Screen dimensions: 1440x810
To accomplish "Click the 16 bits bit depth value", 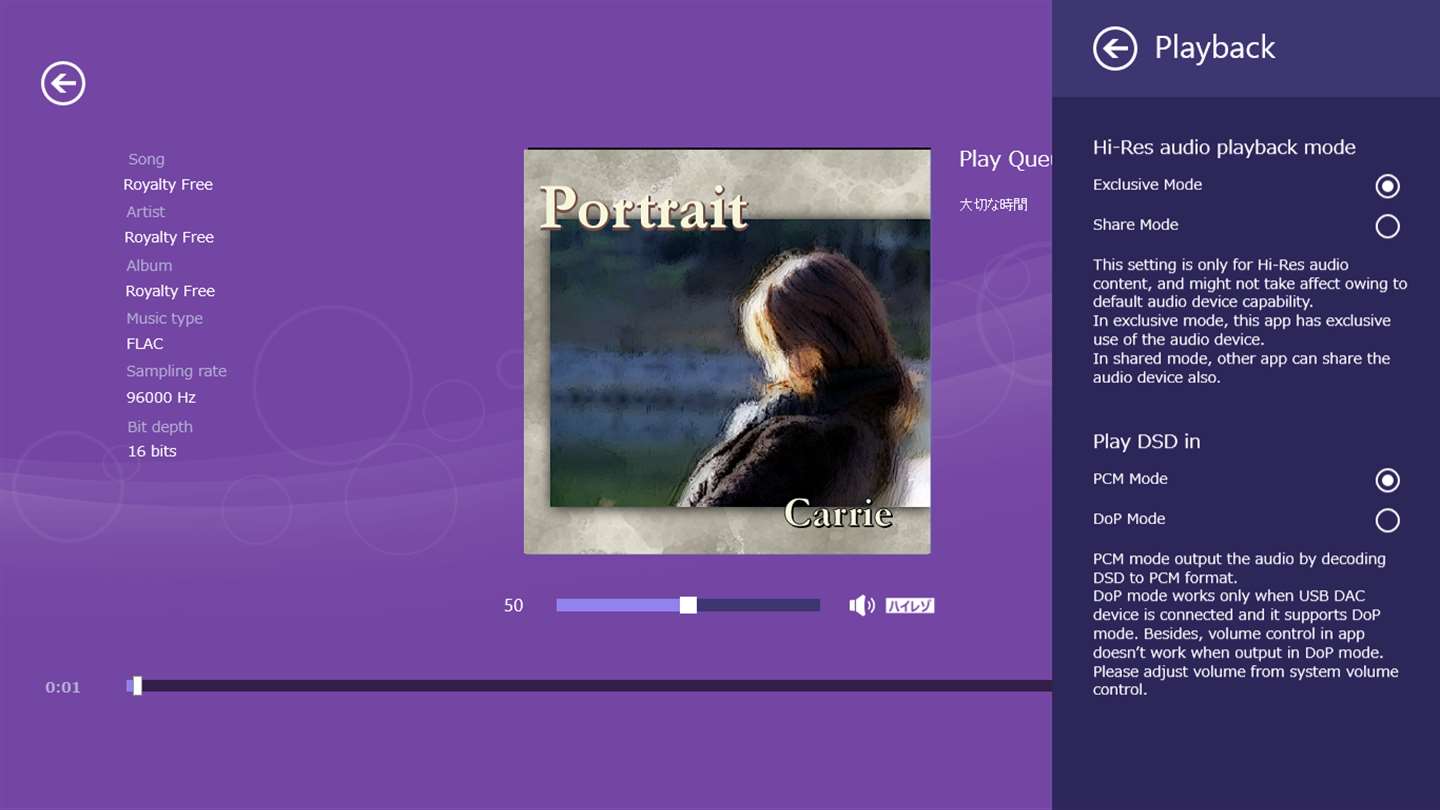I will tap(152, 451).
